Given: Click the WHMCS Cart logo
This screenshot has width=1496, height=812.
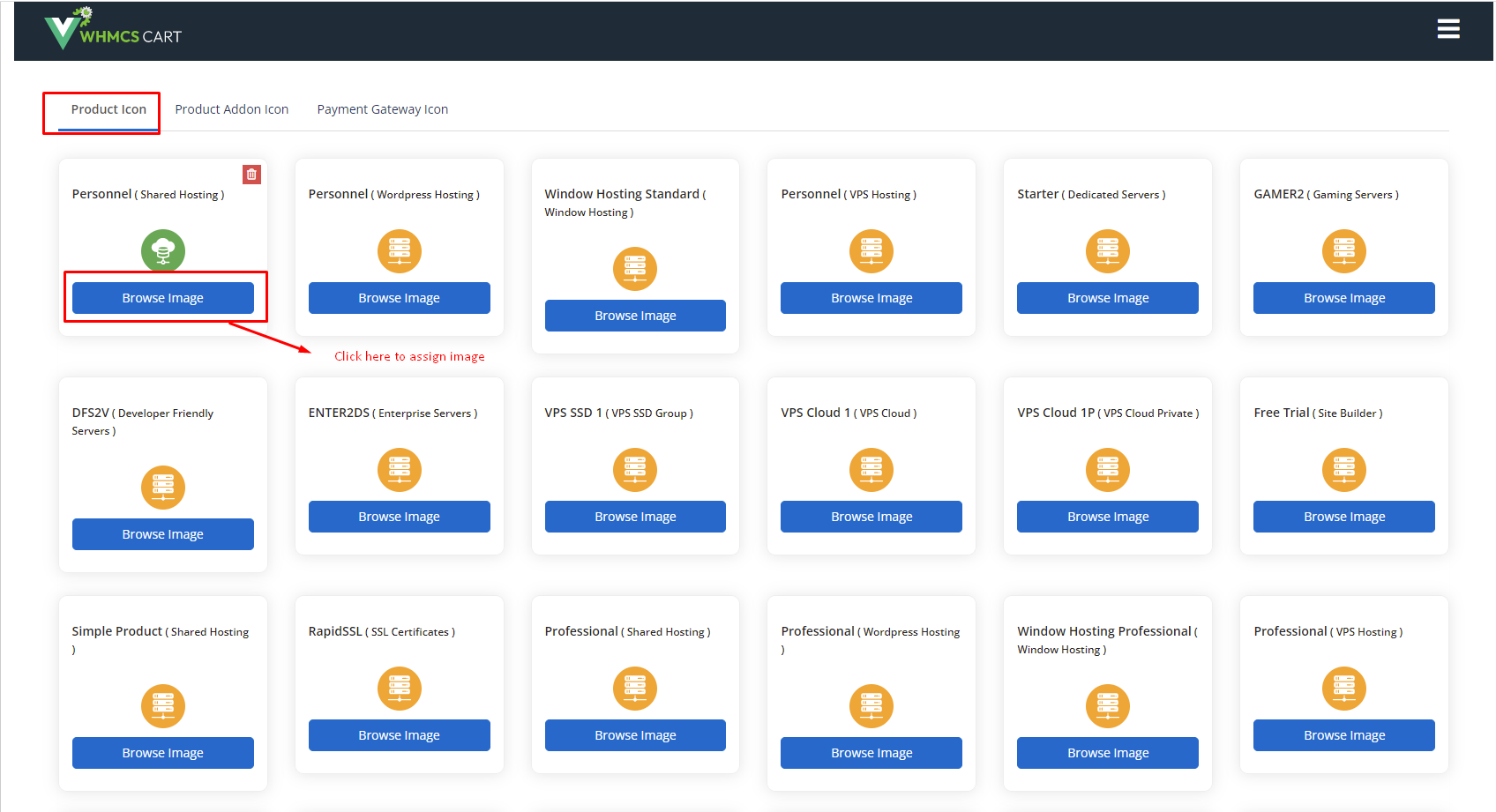Looking at the screenshot, I should point(113,30).
